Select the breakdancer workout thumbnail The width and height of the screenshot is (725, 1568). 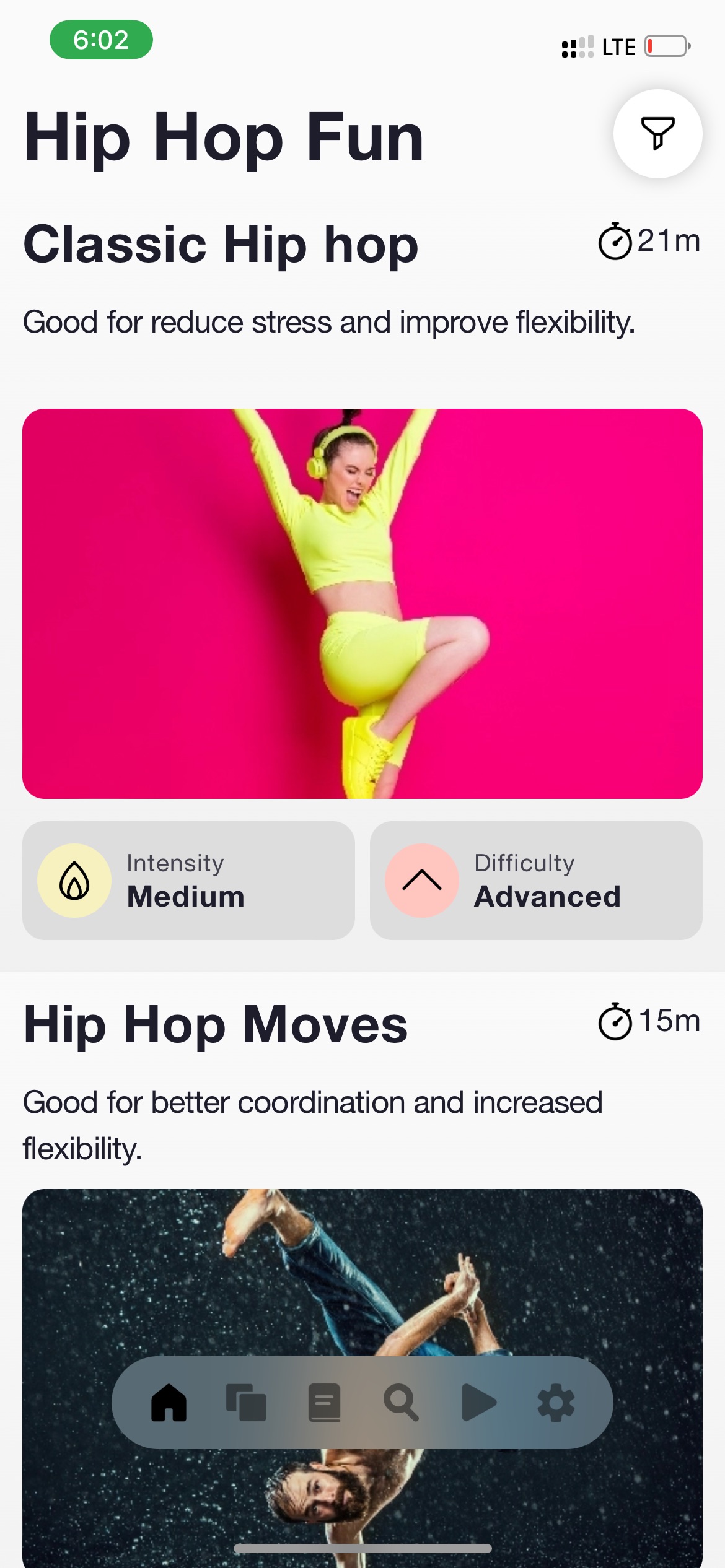(362, 1379)
